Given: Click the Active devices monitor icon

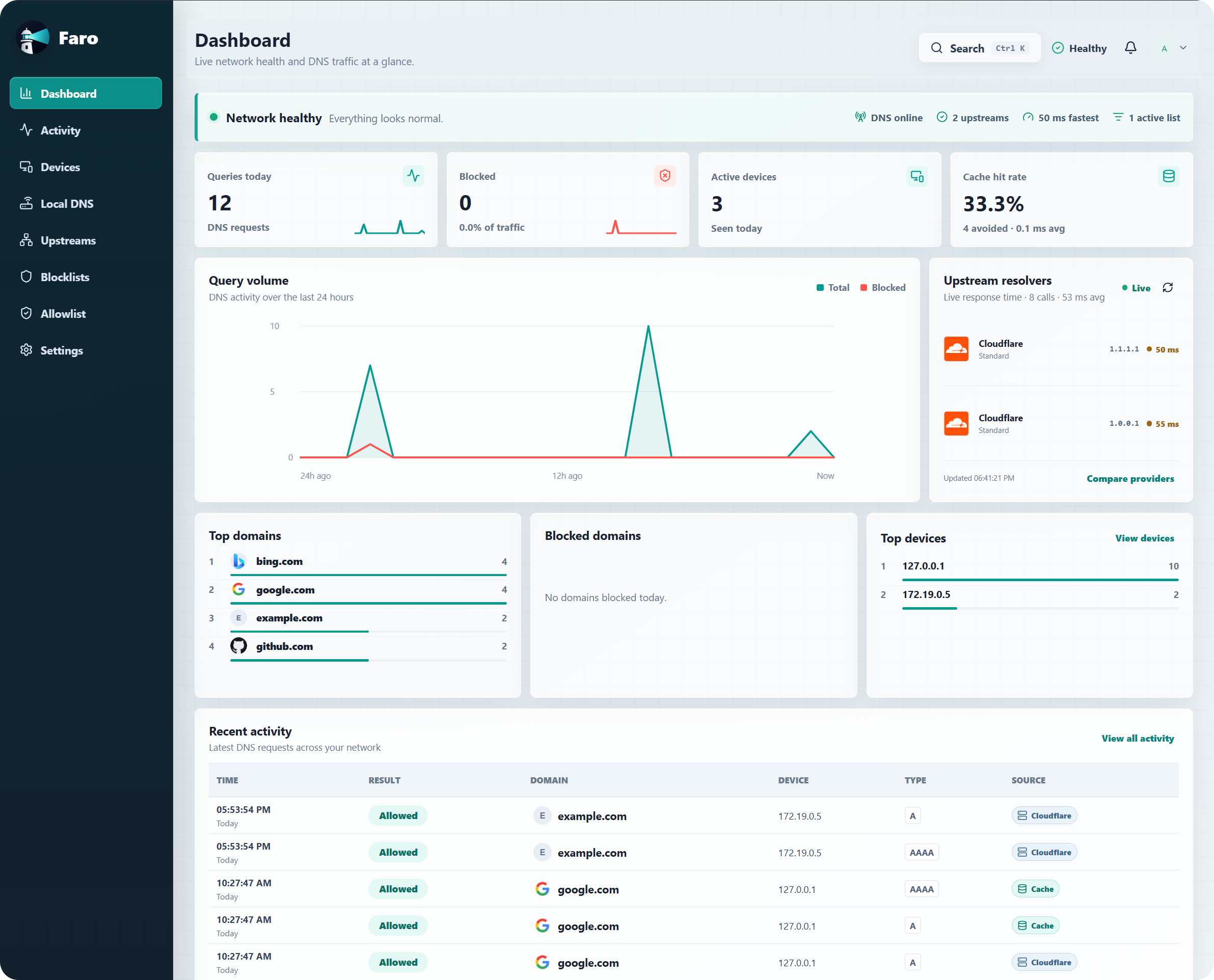Looking at the screenshot, I should pos(917,176).
